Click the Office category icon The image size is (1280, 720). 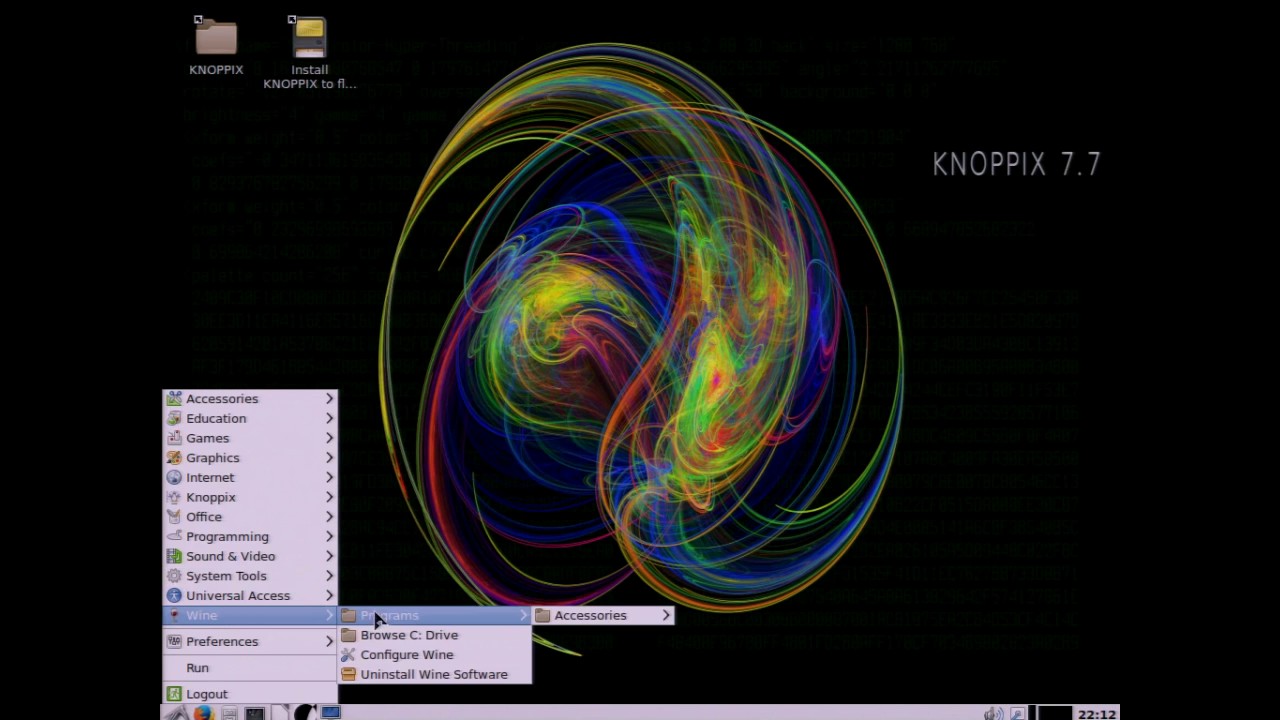[x=174, y=517]
